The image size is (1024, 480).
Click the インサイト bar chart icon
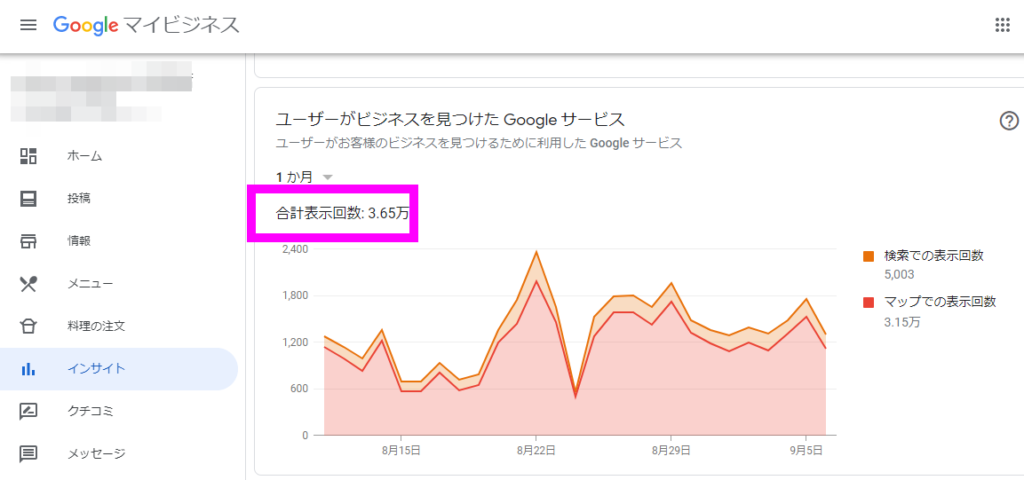pyautogui.click(x=28, y=369)
